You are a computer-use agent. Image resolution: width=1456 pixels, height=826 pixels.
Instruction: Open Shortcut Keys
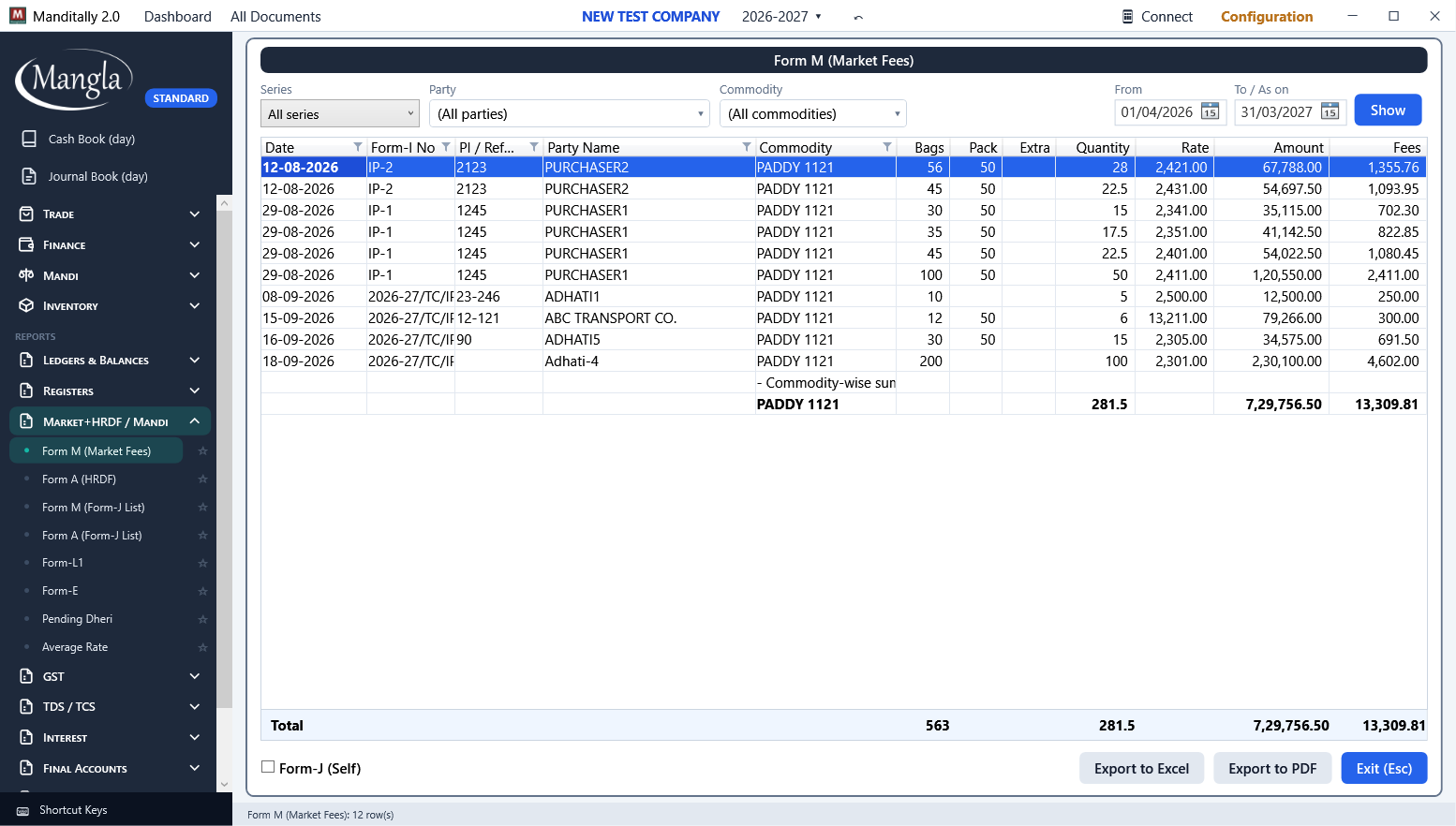pyautogui.click(x=73, y=810)
